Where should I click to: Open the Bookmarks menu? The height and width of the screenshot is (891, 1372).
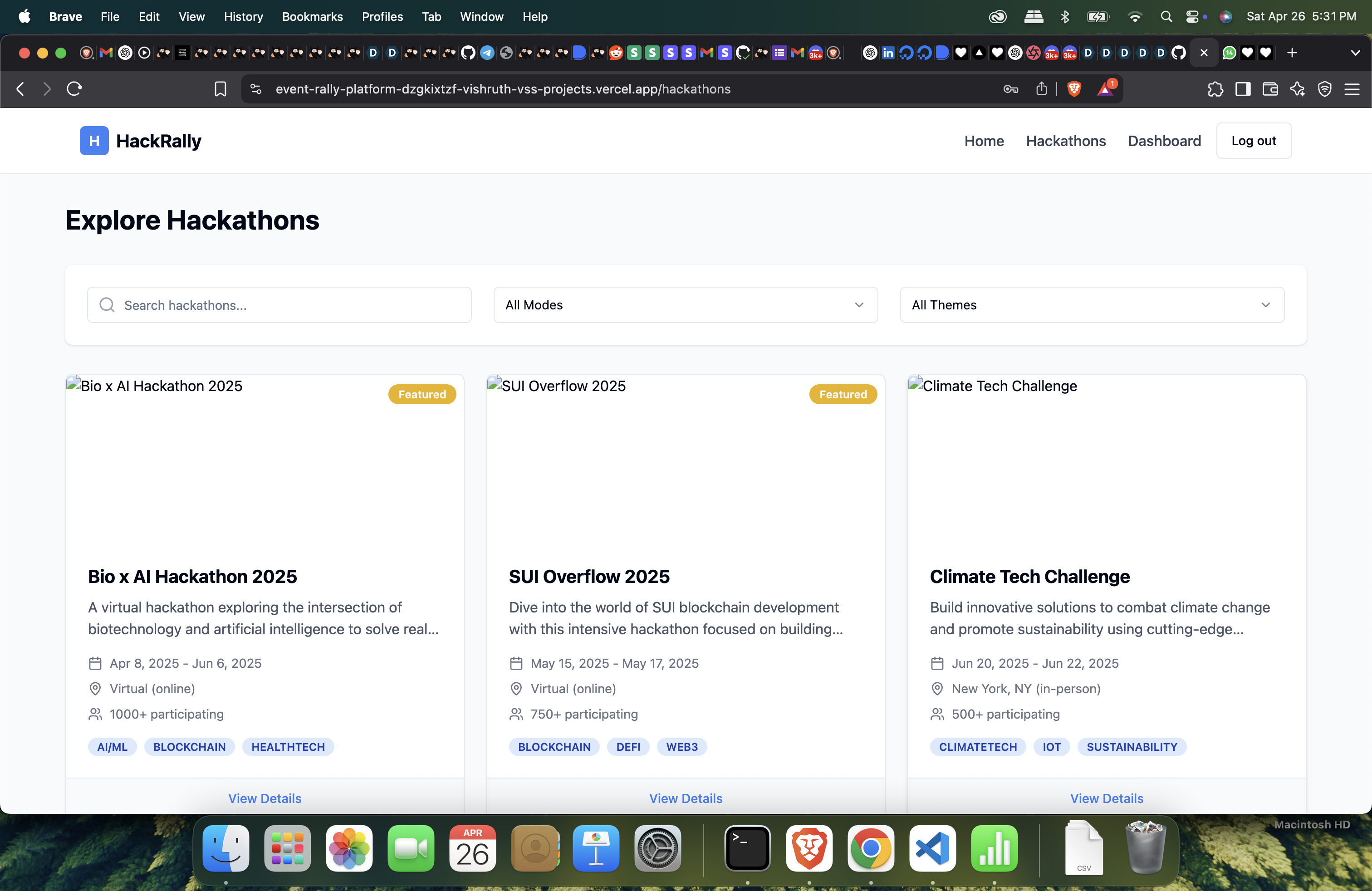[312, 16]
